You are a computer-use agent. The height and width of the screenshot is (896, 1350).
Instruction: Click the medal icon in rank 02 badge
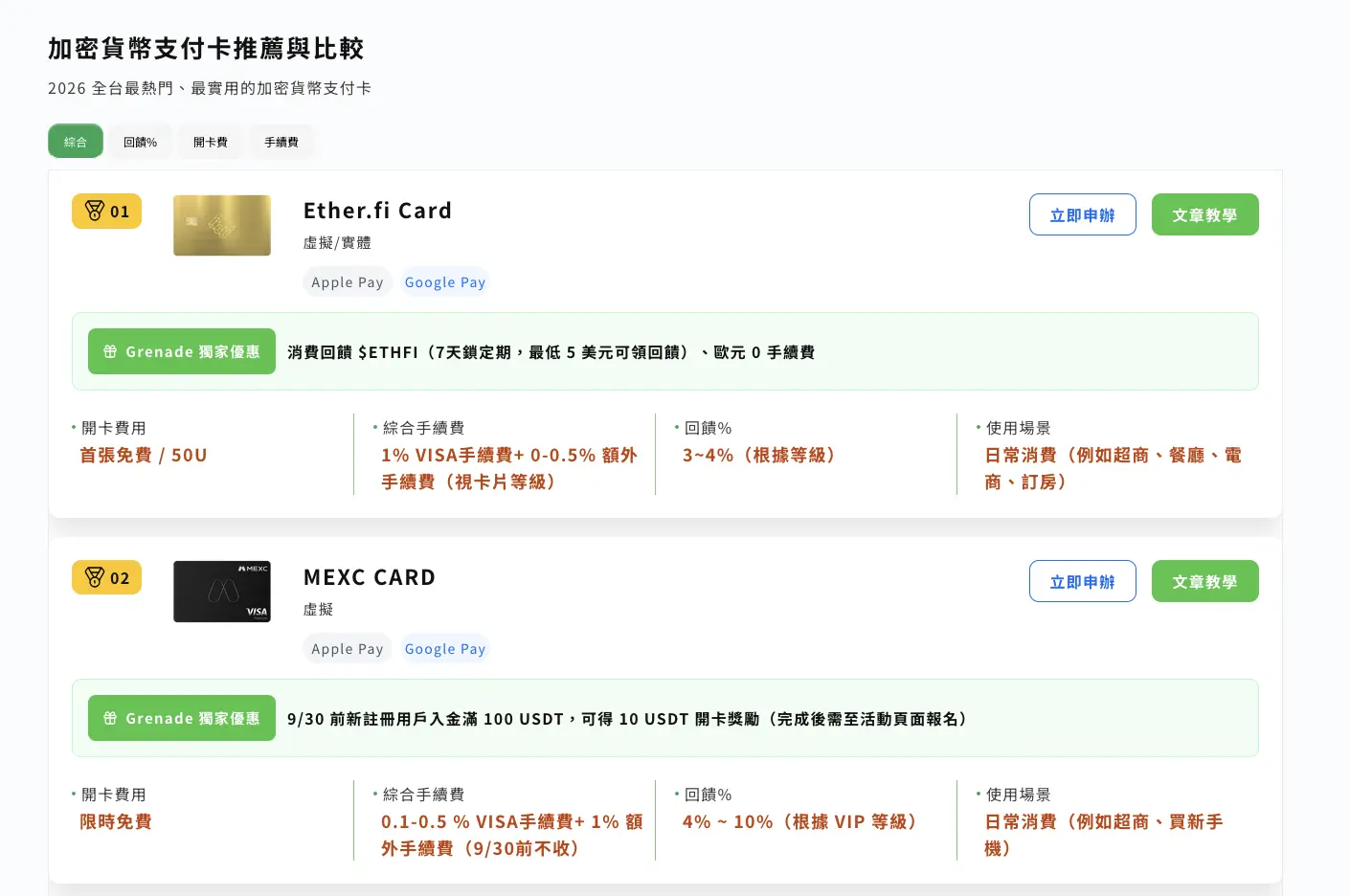point(95,577)
